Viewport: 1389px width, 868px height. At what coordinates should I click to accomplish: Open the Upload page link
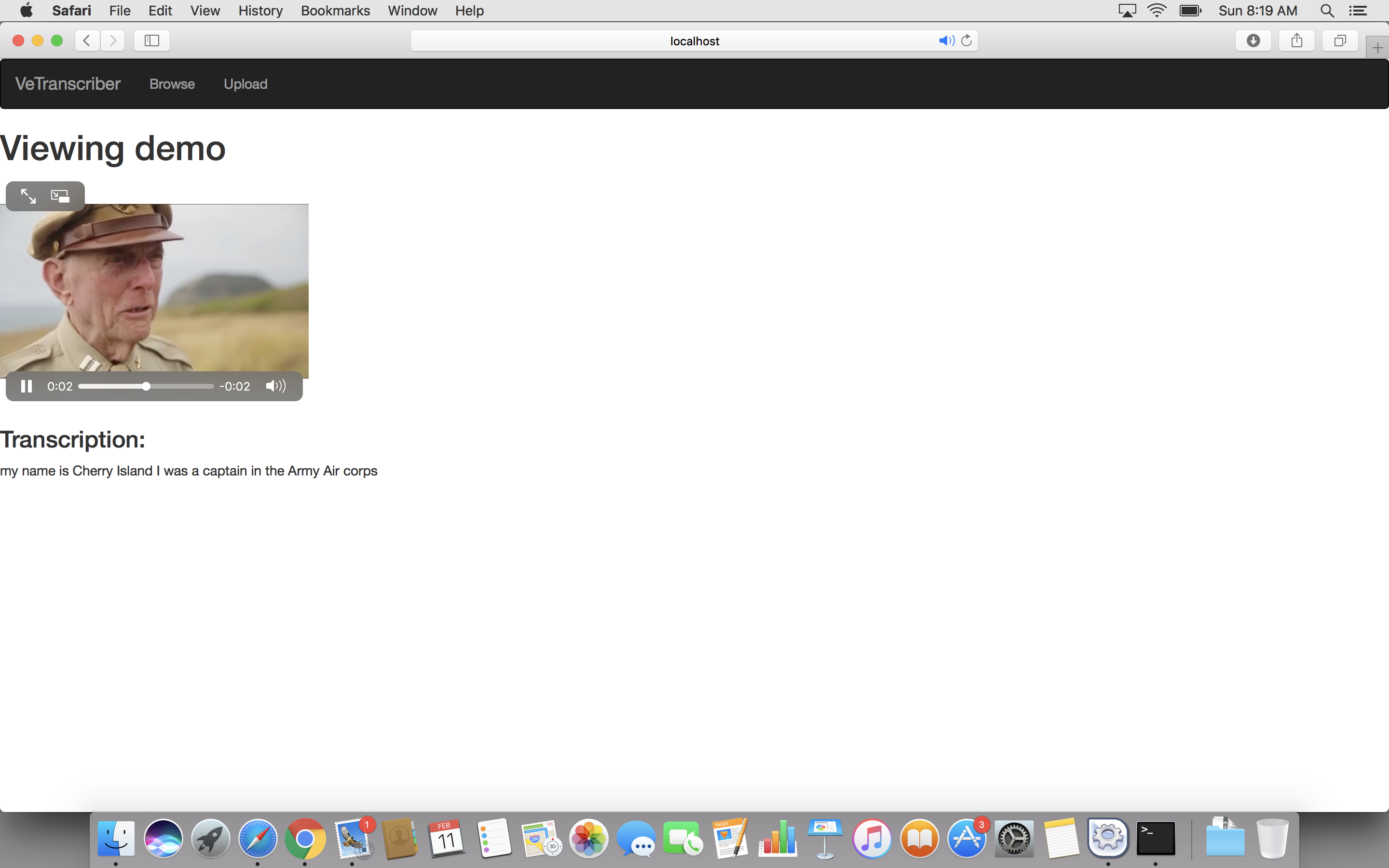[x=245, y=84]
